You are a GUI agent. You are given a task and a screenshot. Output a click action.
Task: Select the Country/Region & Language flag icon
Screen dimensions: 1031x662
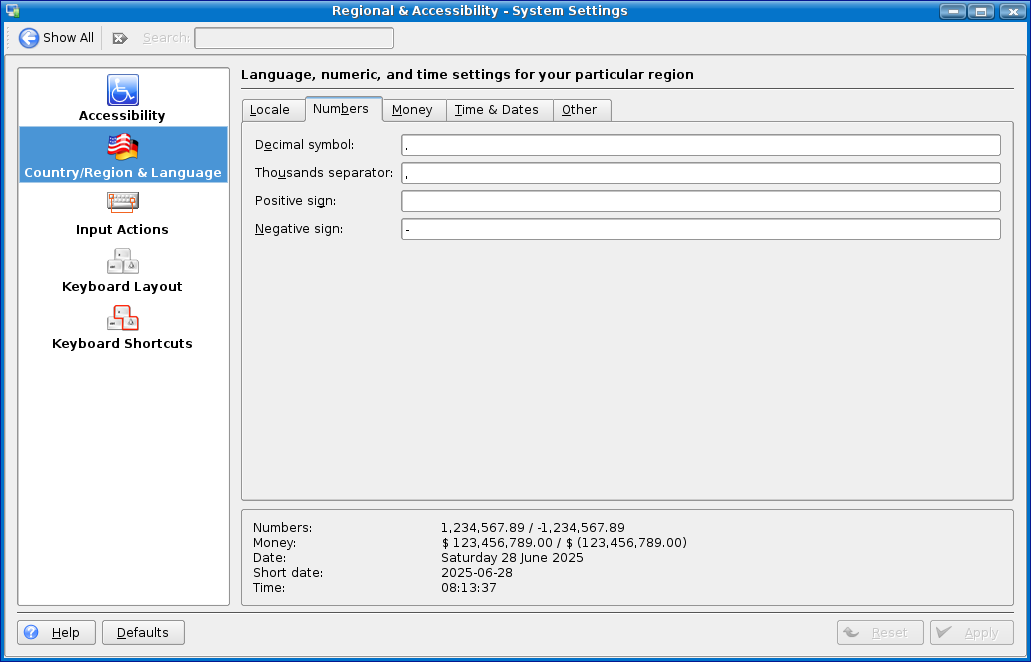[x=123, y=147]
